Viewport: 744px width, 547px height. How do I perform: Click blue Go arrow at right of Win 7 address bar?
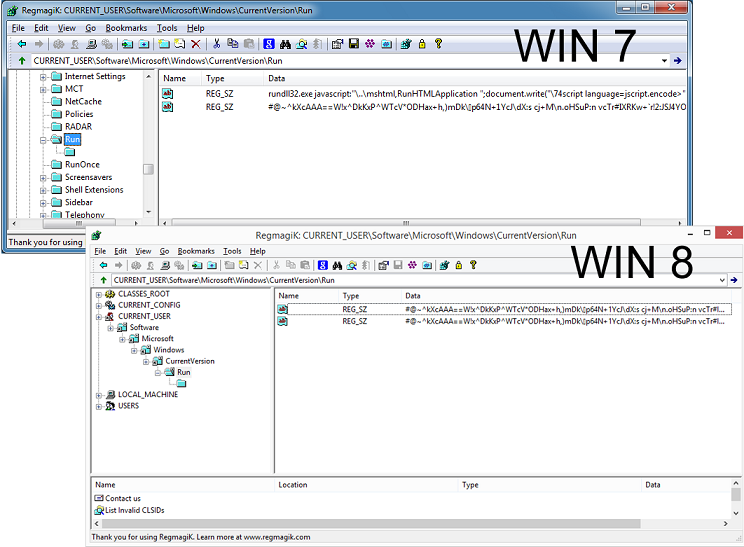pyautogui.click(x=678, y=61)
